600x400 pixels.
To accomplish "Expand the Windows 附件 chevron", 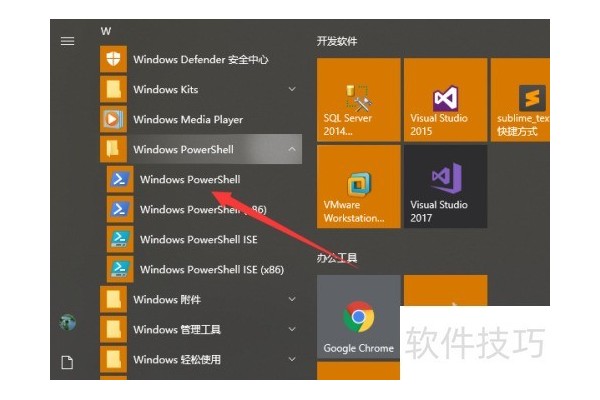I will point(292,299).
